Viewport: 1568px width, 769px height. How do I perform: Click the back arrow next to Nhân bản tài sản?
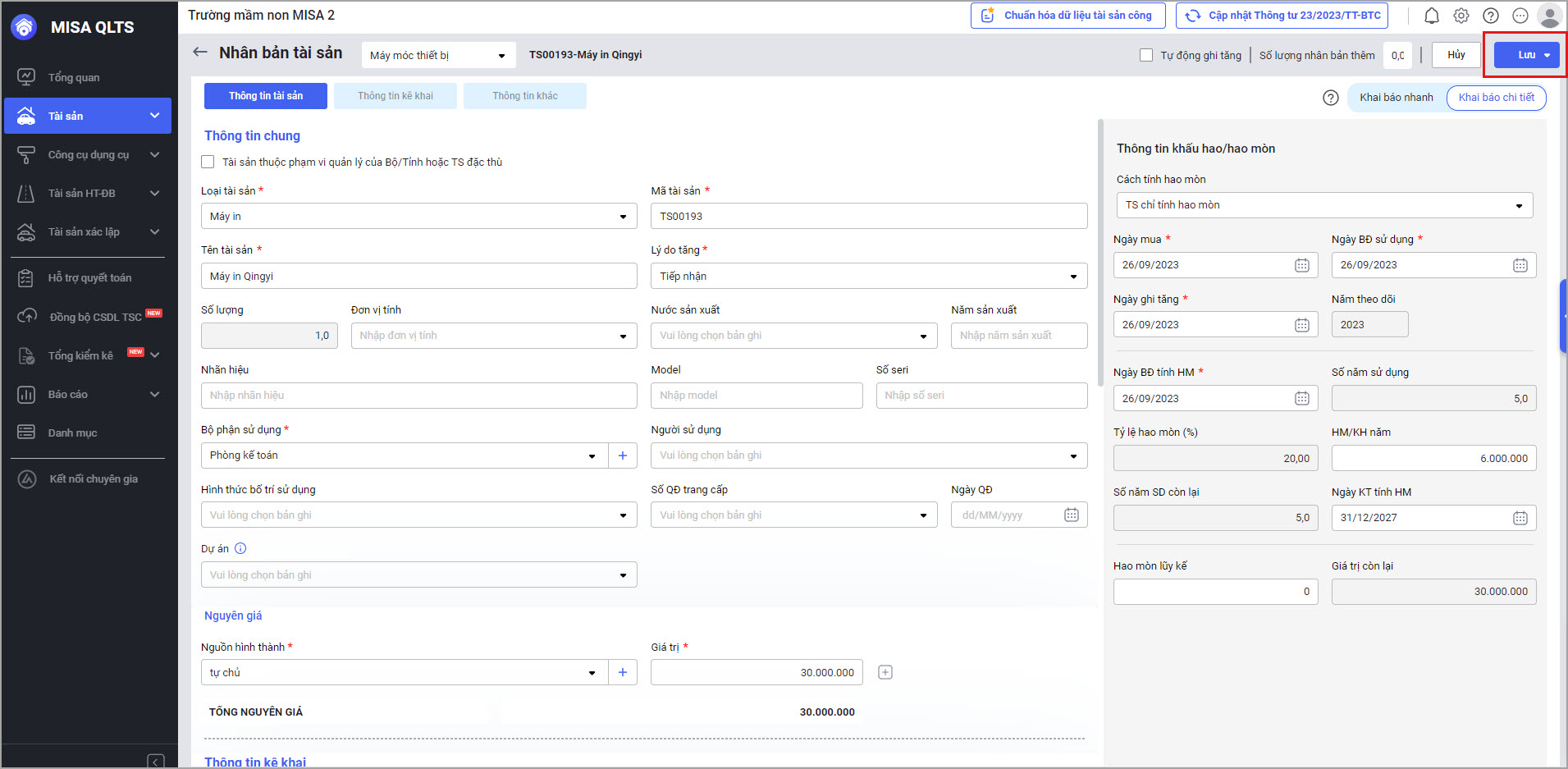[200, 53]
